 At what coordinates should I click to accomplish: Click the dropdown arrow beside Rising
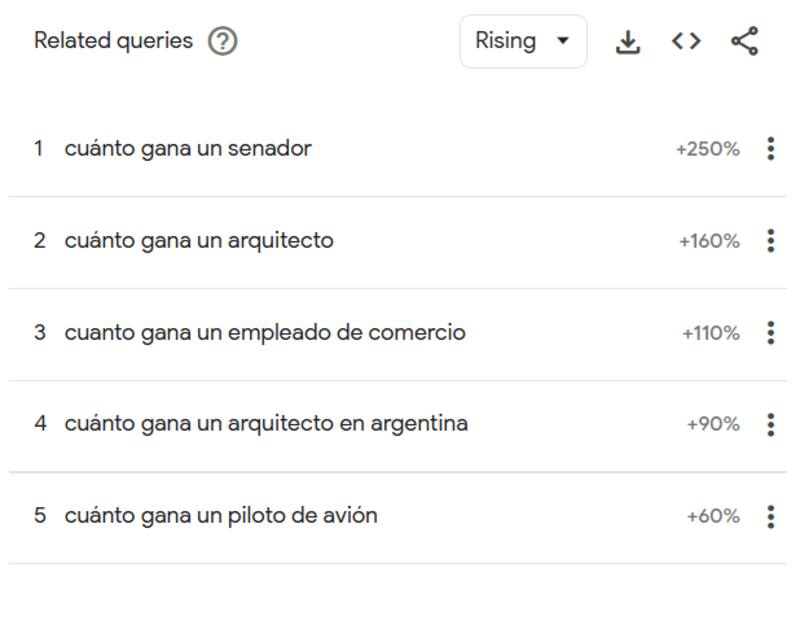562,41
